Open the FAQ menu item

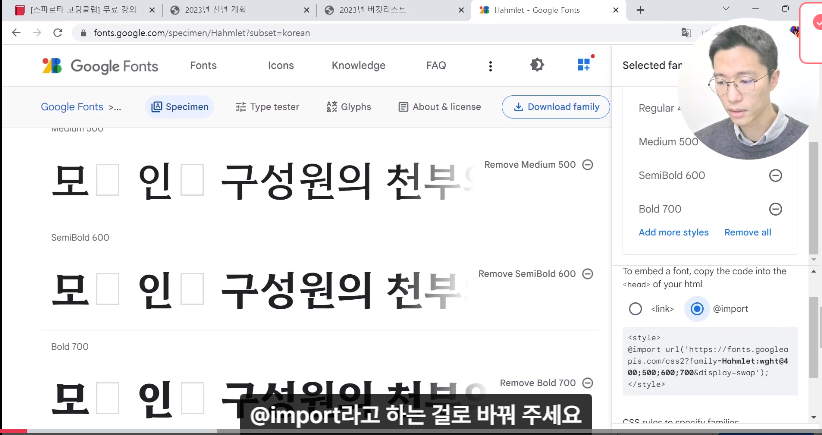point(436,66)
